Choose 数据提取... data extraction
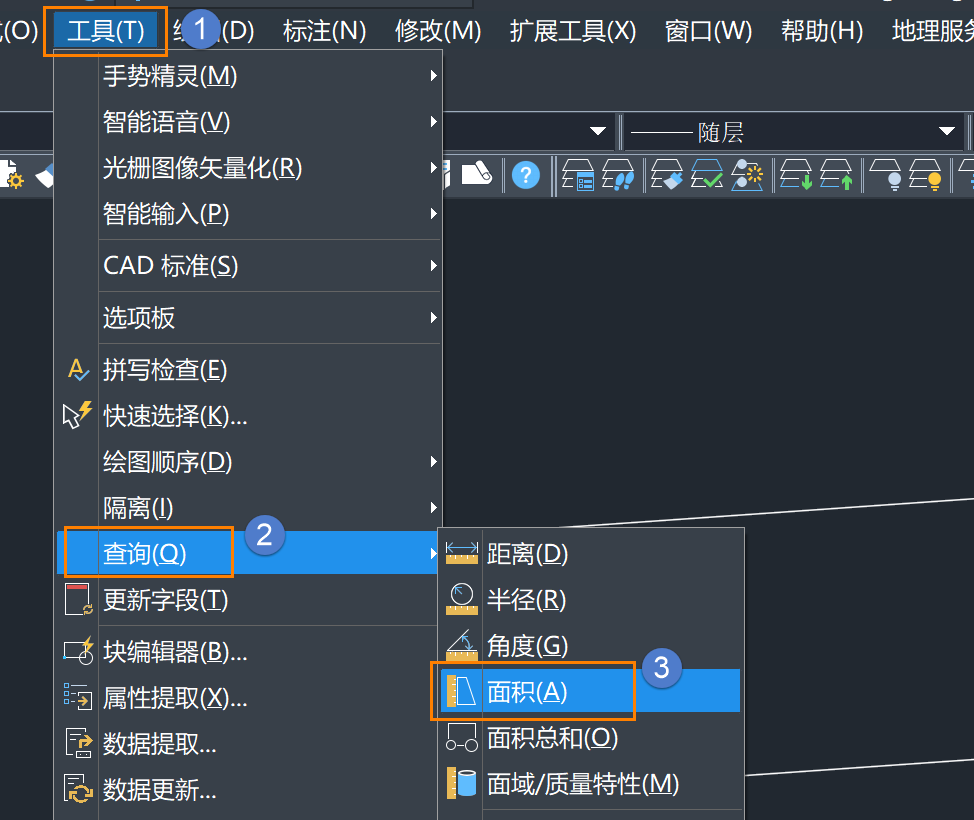The height and width of the screenshot is (820, 974). tap(248, 744)
